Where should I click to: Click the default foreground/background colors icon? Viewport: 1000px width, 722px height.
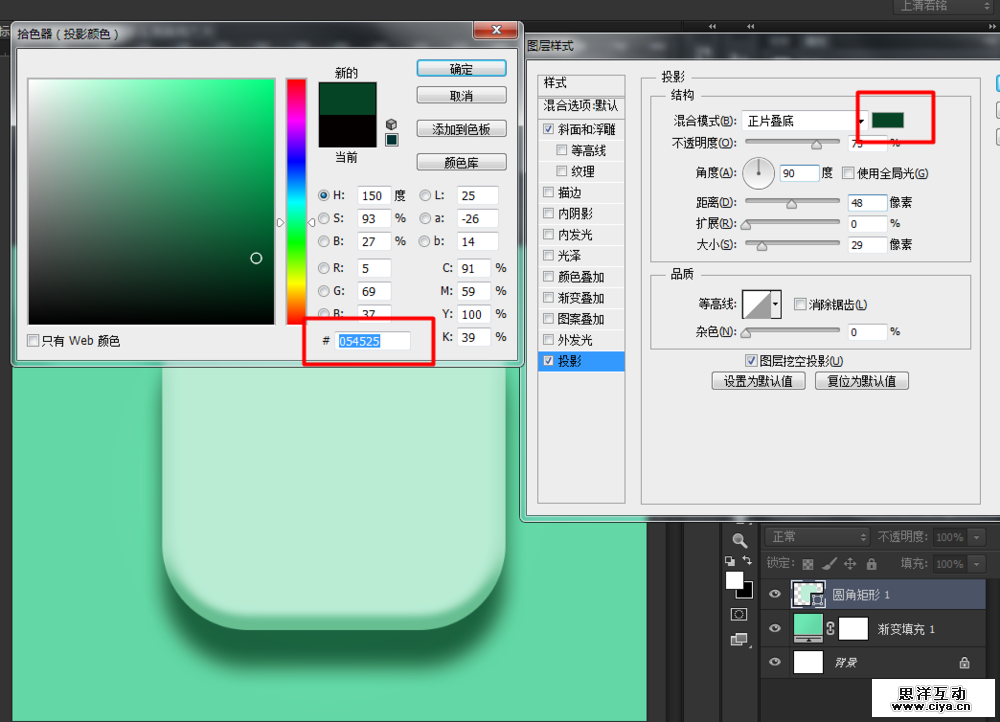(730, 561)
